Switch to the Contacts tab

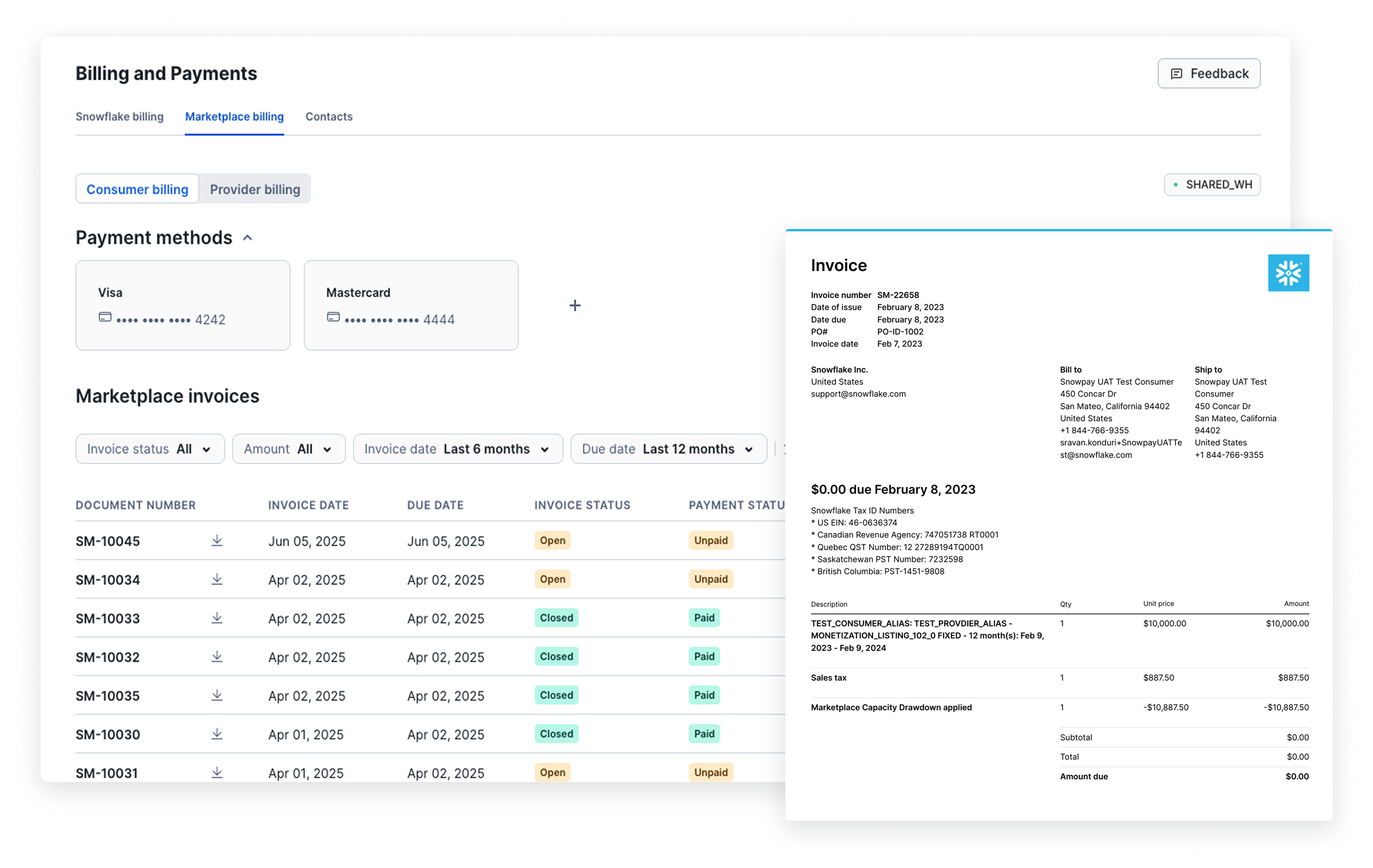click(329, 116)
